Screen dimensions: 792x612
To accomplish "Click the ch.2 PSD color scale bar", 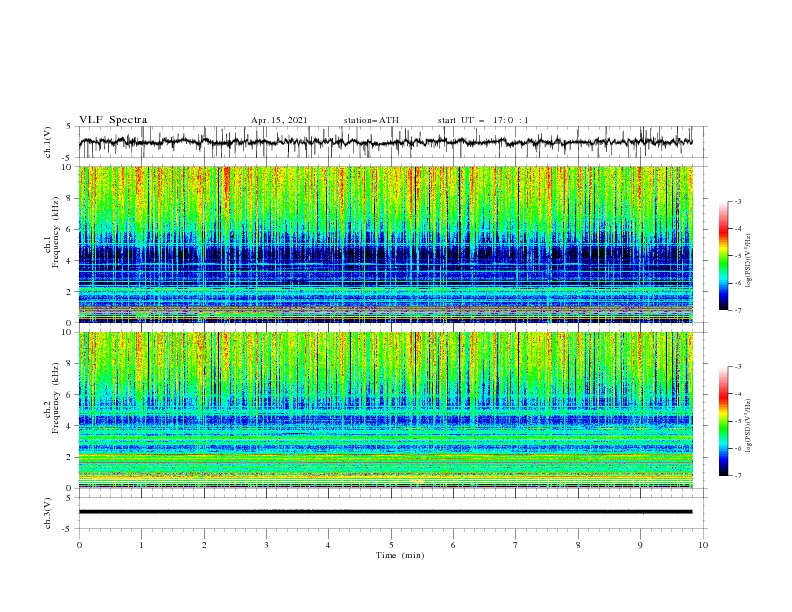I will (x=724, y=421).
